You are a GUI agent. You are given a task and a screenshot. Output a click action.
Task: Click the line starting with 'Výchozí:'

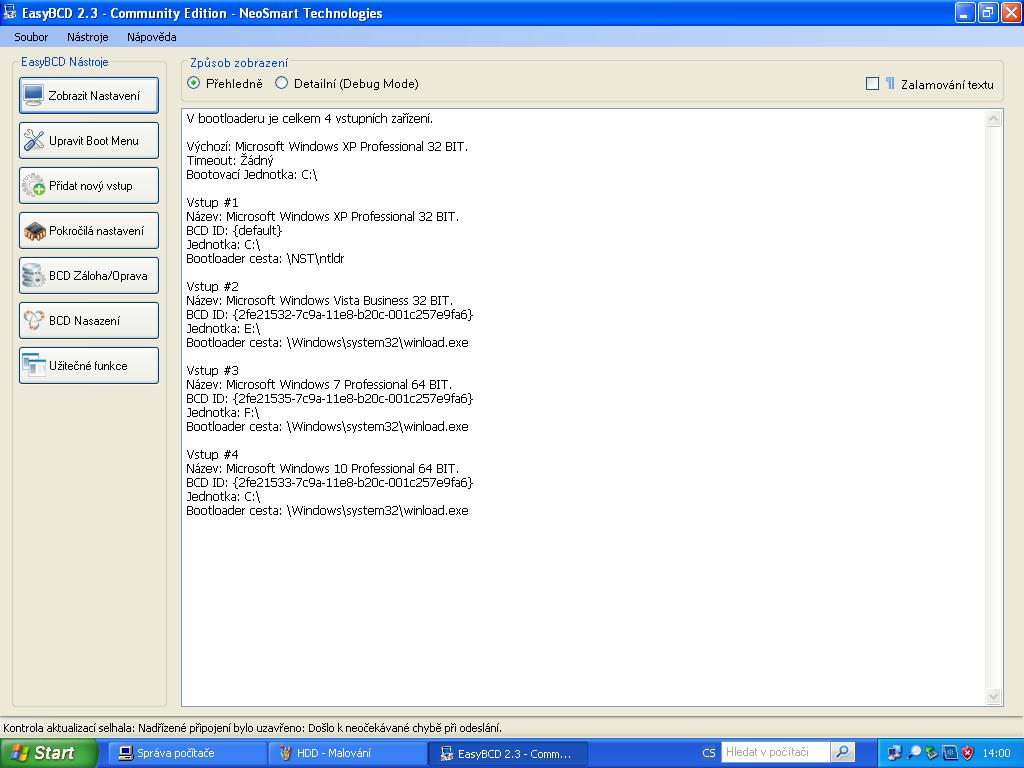click(x=327, y=147)
